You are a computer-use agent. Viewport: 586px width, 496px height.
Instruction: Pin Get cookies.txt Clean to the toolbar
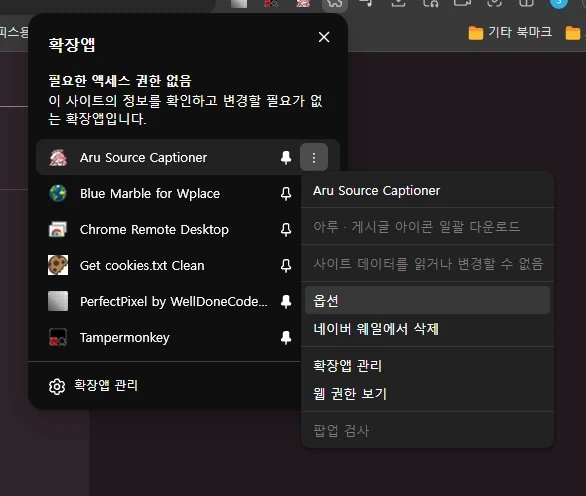click(x=286, y=265)
